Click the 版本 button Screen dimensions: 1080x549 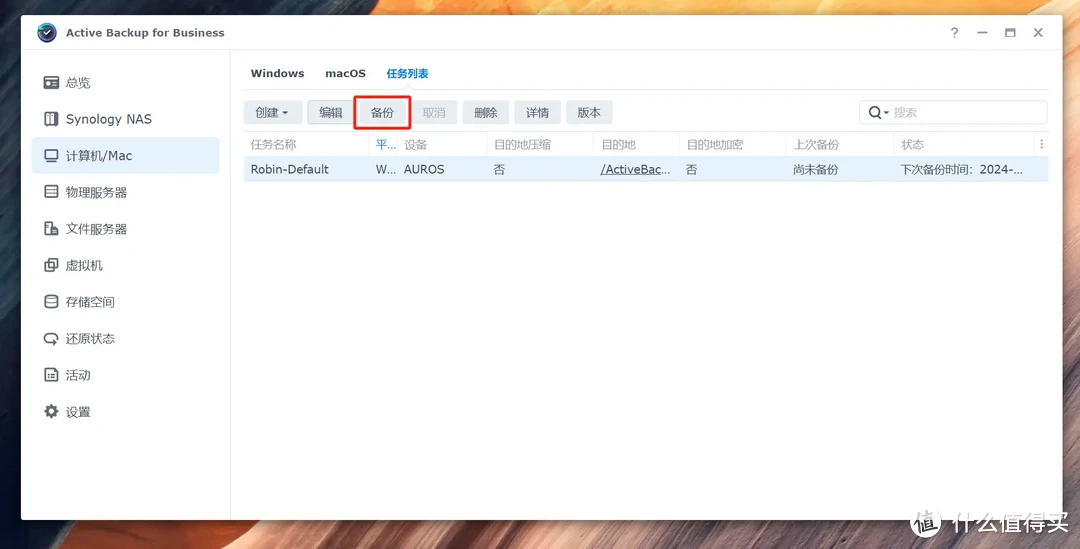[x=589, y=112]
